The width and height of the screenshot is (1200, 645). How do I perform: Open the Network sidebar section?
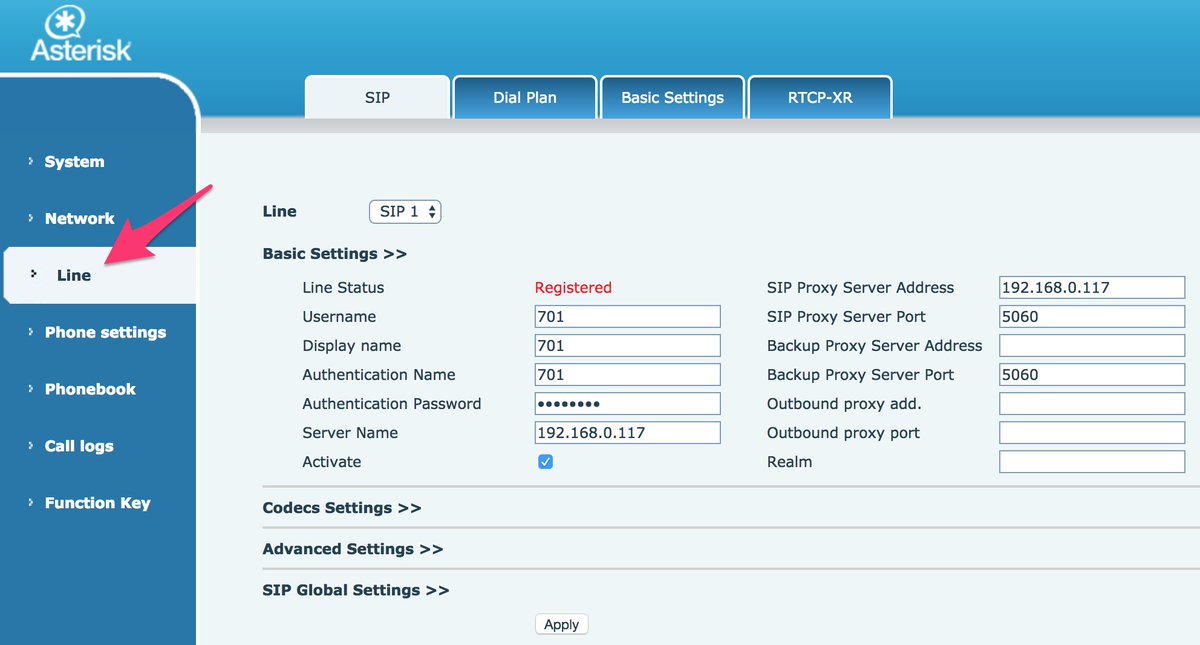79,219
